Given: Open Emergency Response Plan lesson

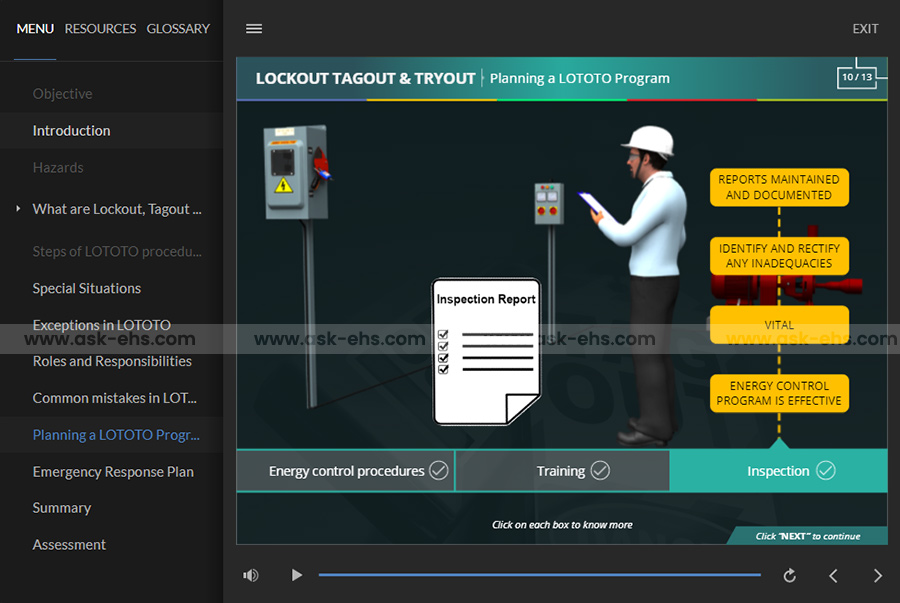Looking at the screenshot, I should point(113,472).
